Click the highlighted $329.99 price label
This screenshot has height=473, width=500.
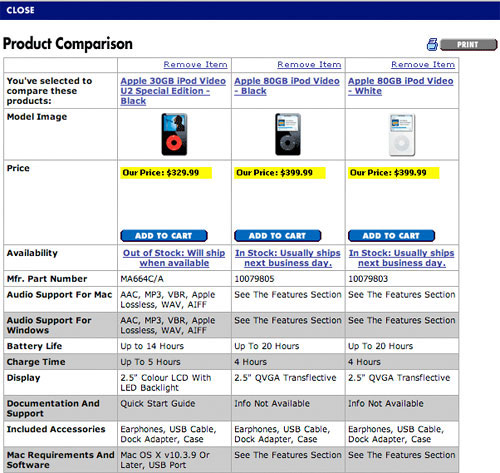166,173
